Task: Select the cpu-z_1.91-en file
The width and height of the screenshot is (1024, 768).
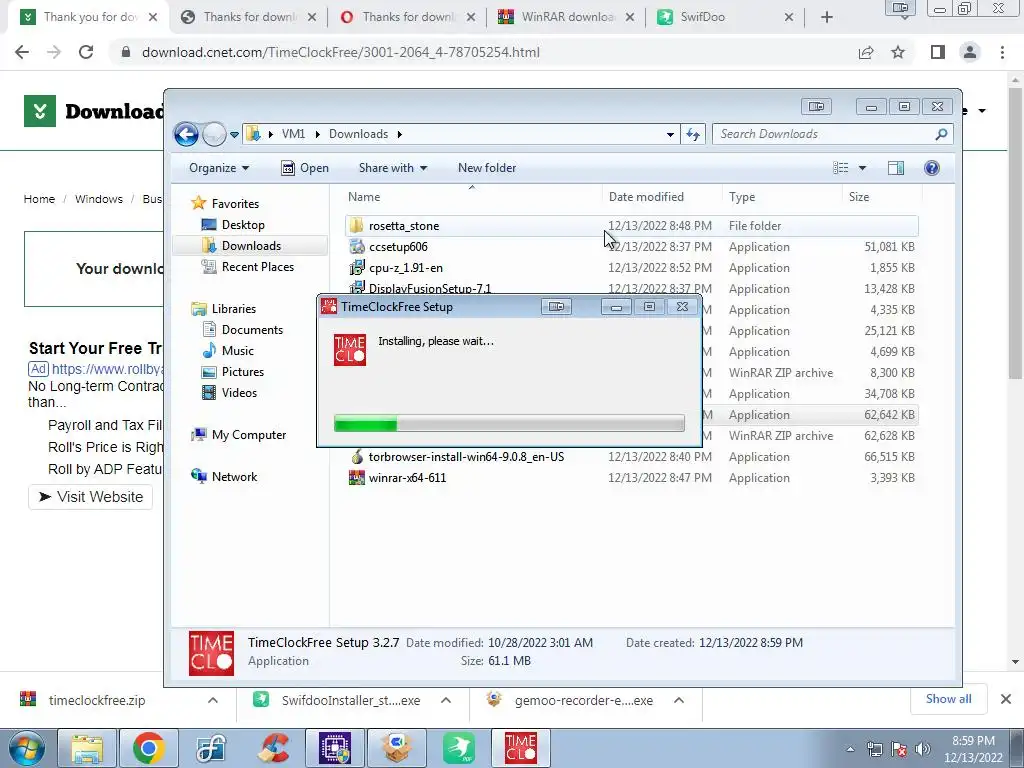Action: click(x=632, y=268)
